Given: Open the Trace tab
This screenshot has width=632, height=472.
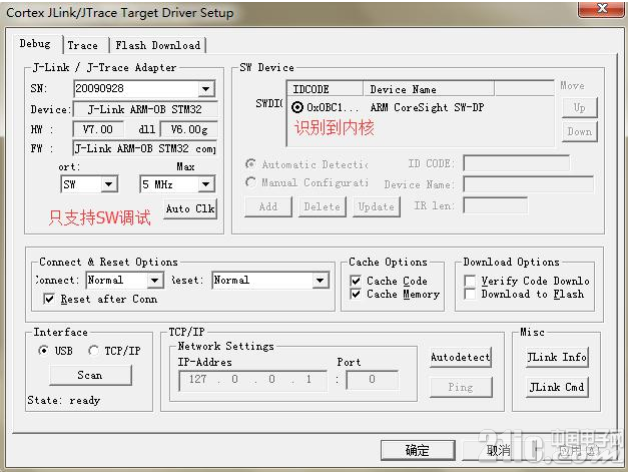Looking at the screenshot, I should [83, 46].
